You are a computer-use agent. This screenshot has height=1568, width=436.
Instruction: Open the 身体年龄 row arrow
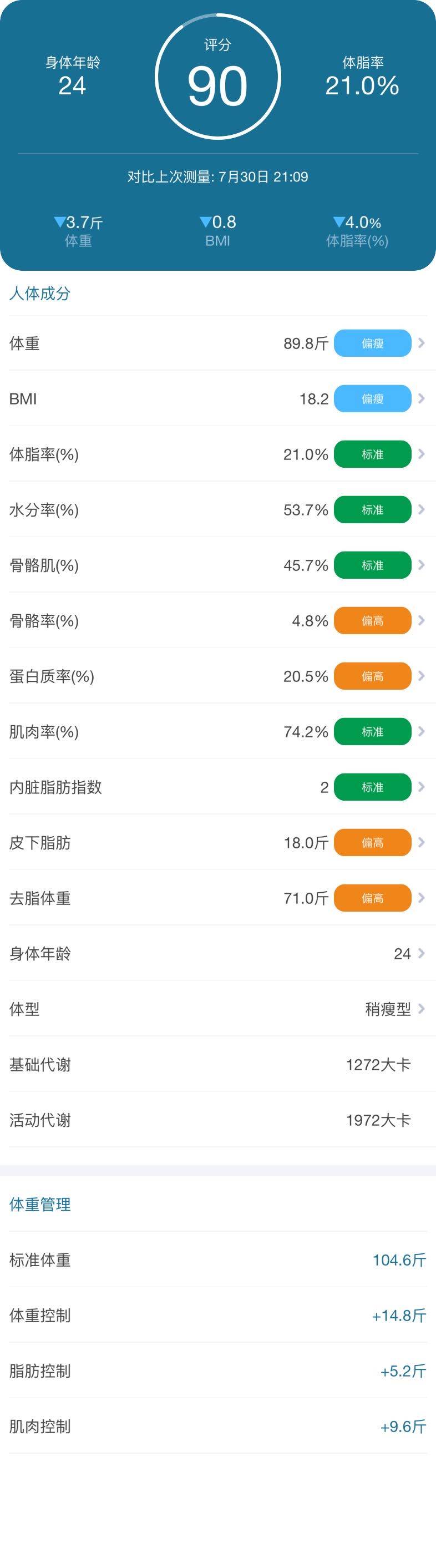click(x=422, y=953)
